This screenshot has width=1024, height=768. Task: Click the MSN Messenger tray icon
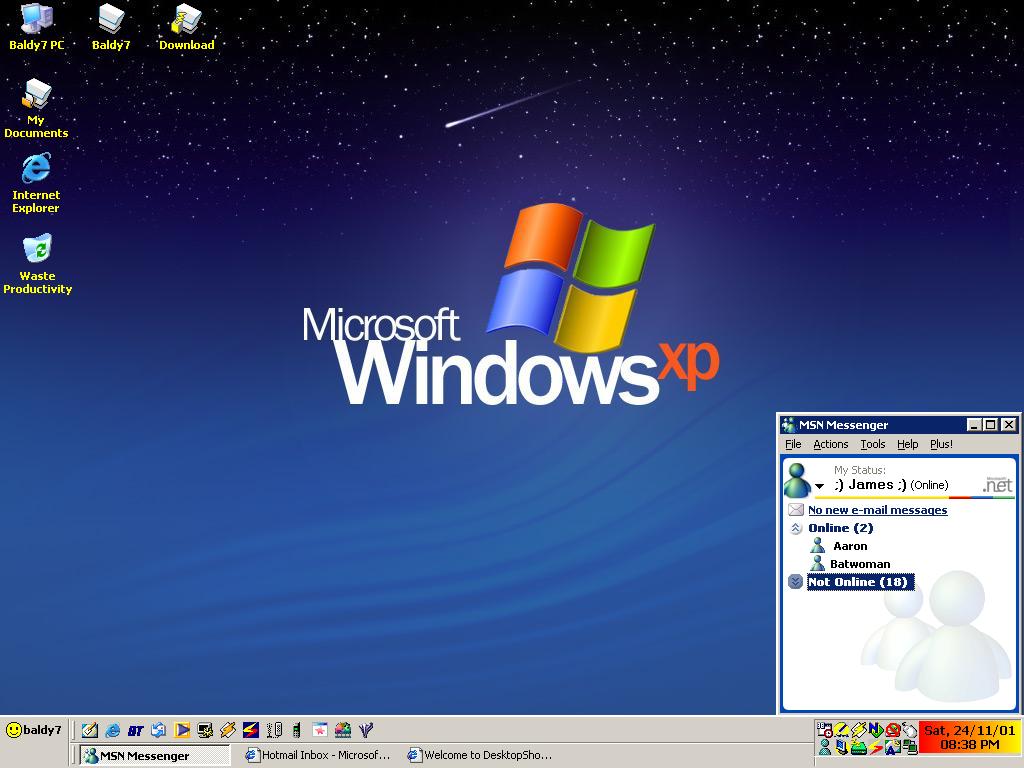825,747
